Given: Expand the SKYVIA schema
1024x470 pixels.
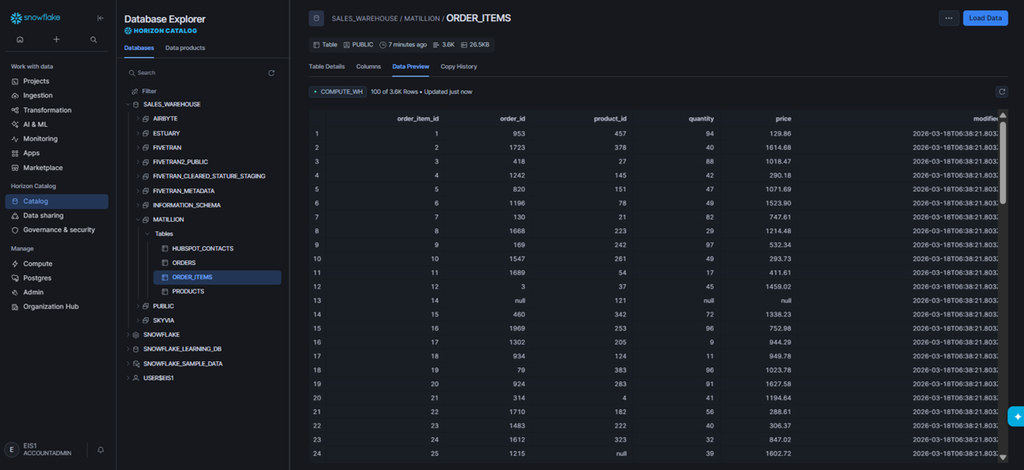Looking at the screenshot, I should click(138, 321).
